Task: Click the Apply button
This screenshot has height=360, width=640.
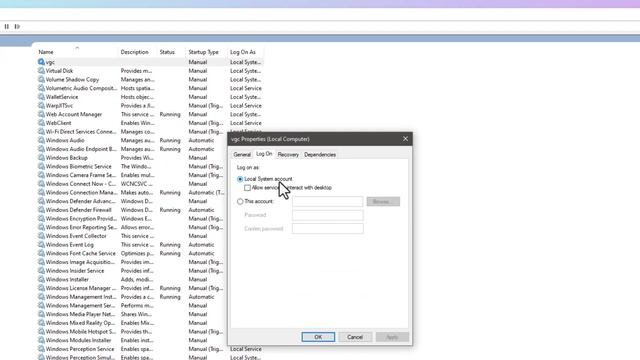Action: pyautogui.click(x=392, y=337)
